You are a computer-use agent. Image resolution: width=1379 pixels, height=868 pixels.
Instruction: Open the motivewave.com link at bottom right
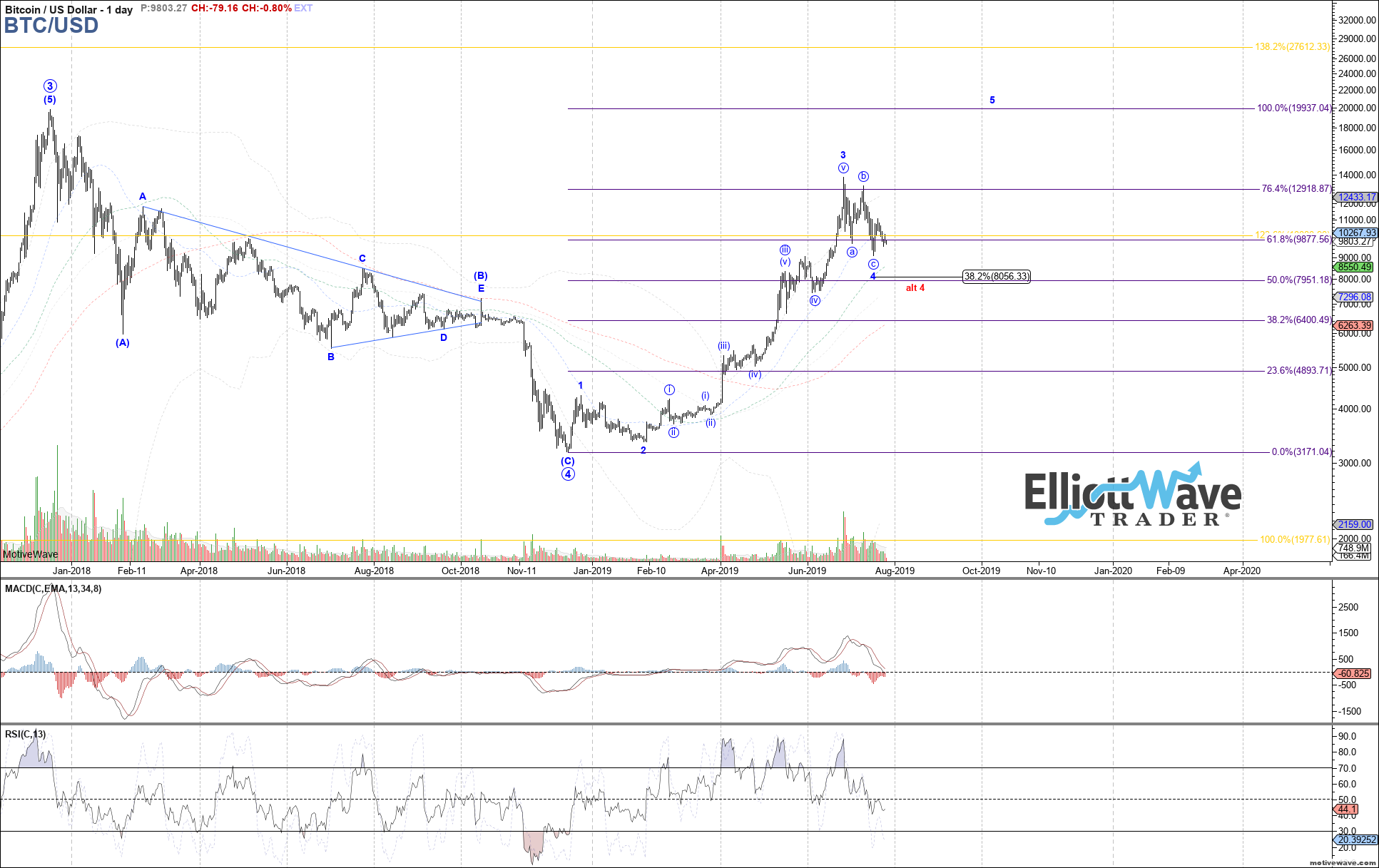tap(1343, 862)
